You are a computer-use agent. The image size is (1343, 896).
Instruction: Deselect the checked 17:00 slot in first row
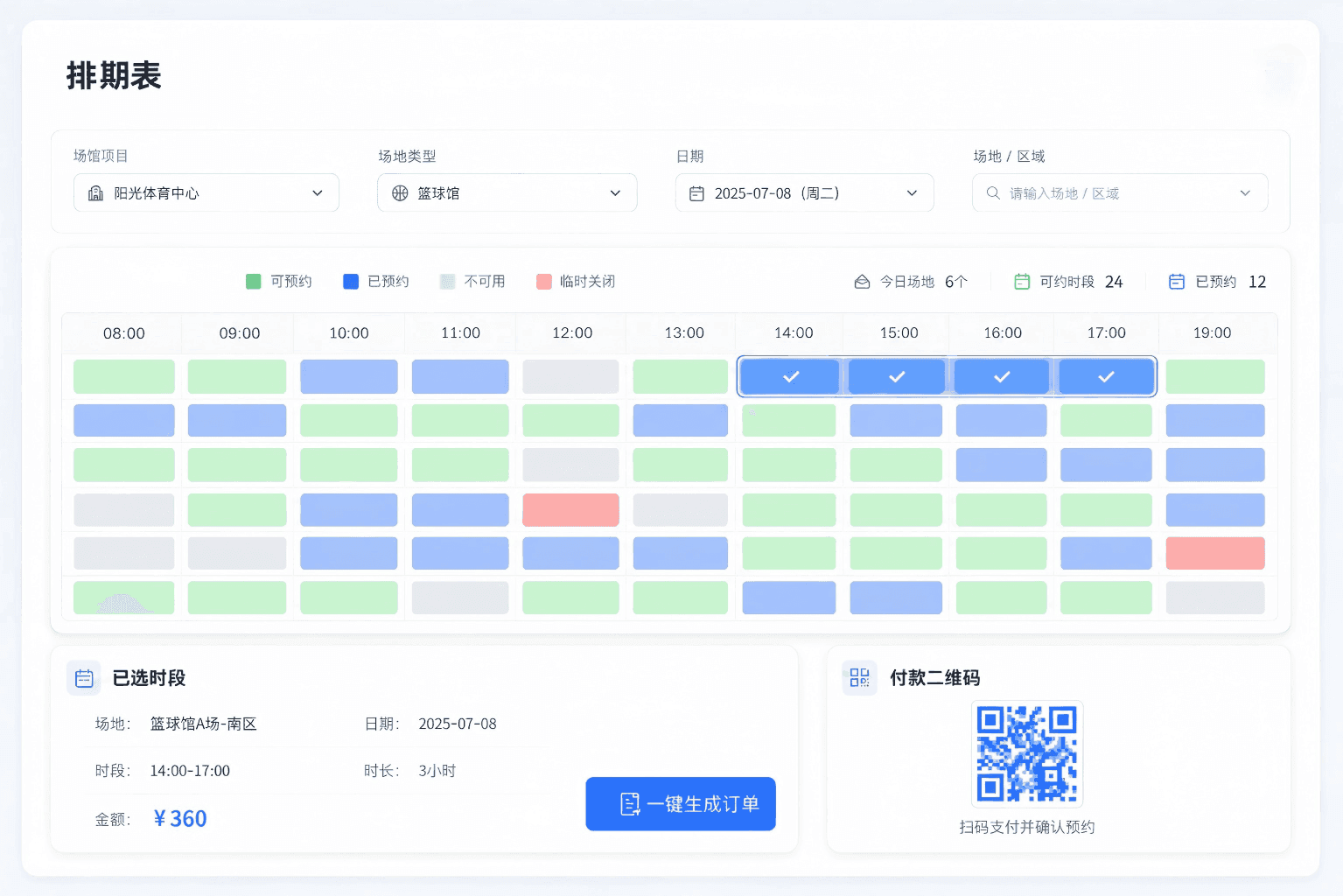(1106, 376)
